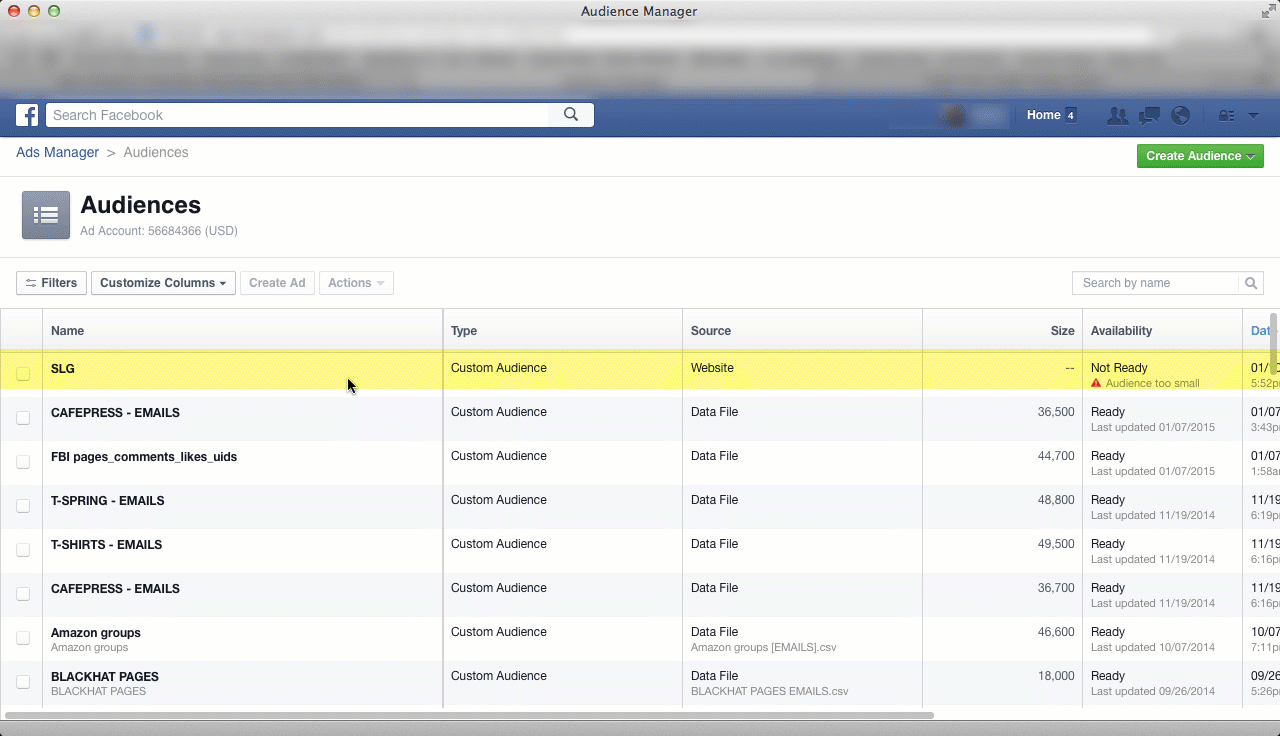Check the T-SPRING - EMAILS row checkbox

(x=23, y=506)
